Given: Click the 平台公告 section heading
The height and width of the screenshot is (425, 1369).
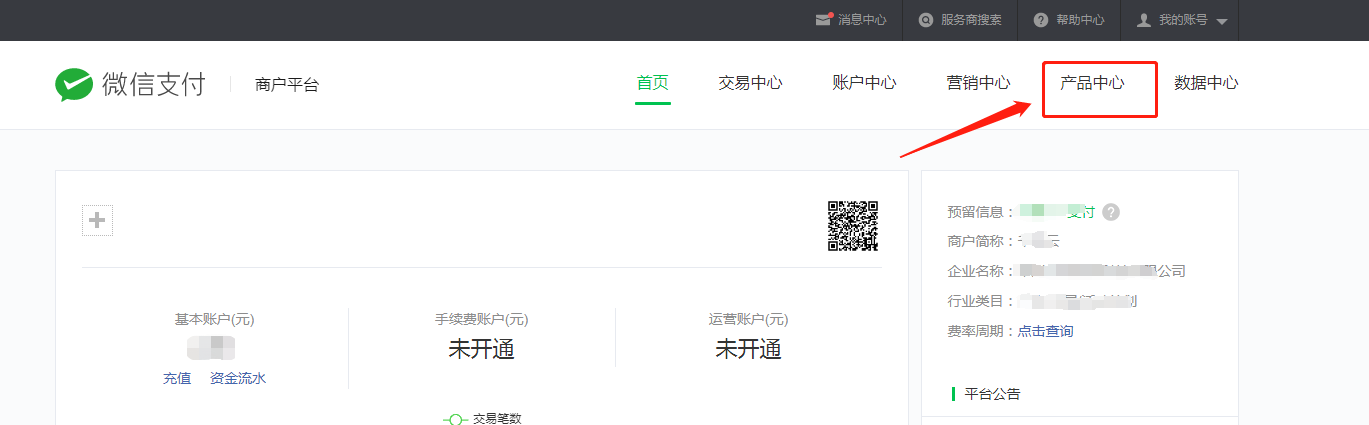Looking at the screenshot, I should tap(992, 394).
